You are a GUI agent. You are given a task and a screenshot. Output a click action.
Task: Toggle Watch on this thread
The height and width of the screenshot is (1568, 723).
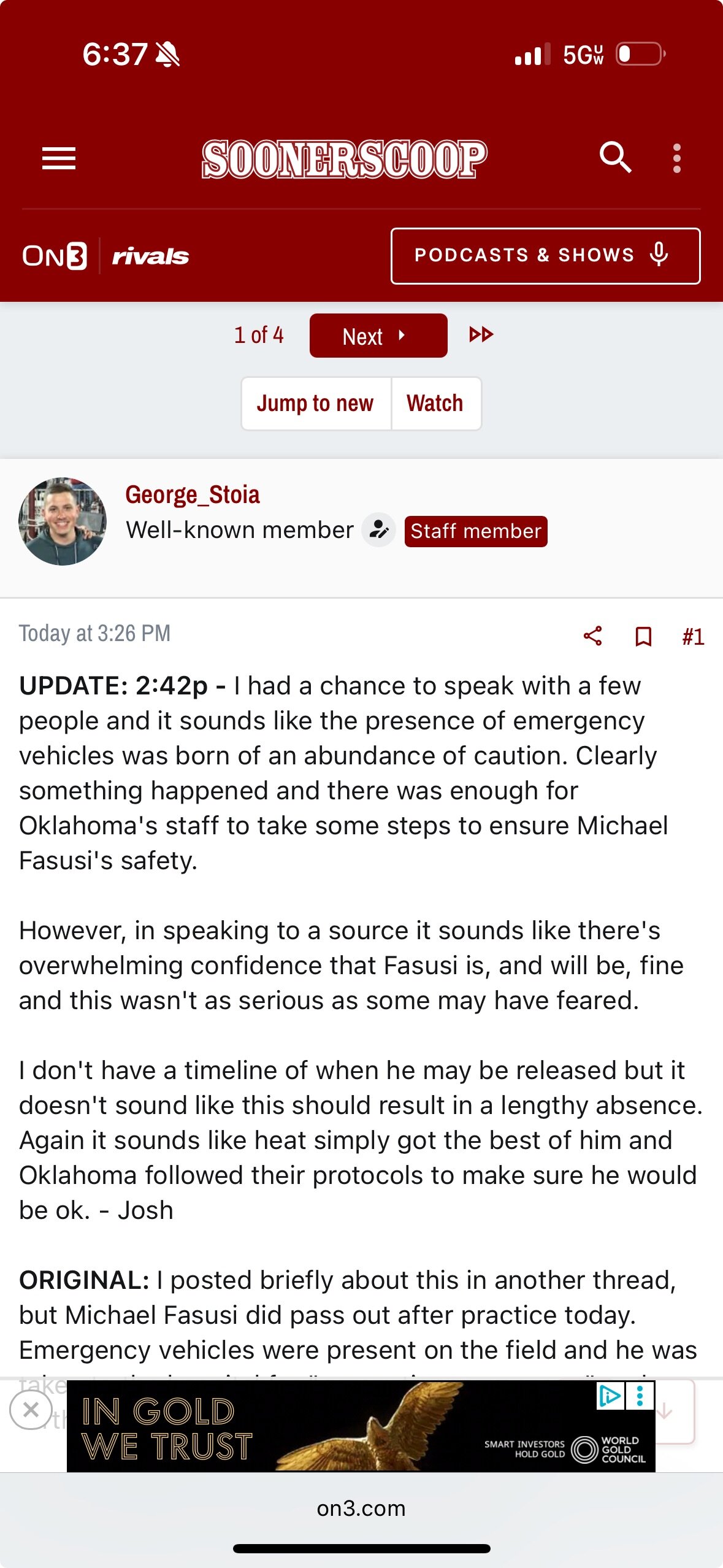pos(435,403)
